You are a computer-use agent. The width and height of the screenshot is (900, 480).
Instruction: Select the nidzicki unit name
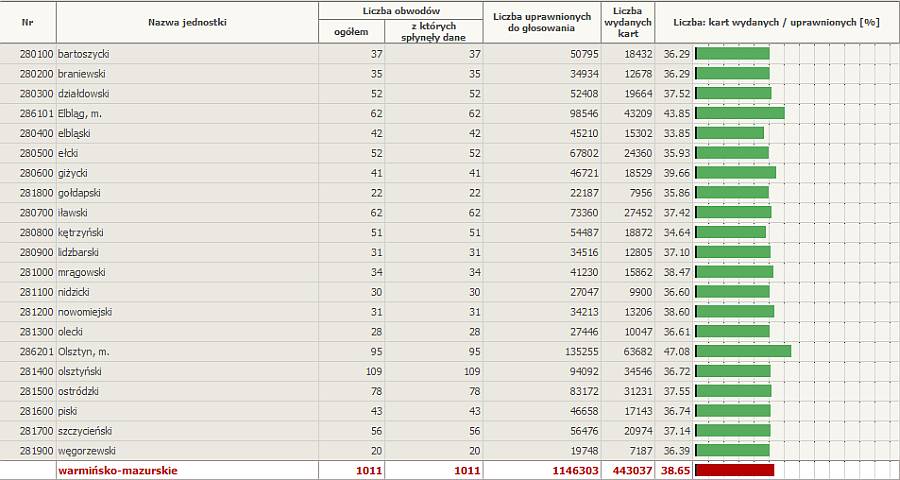coord(73,292)
